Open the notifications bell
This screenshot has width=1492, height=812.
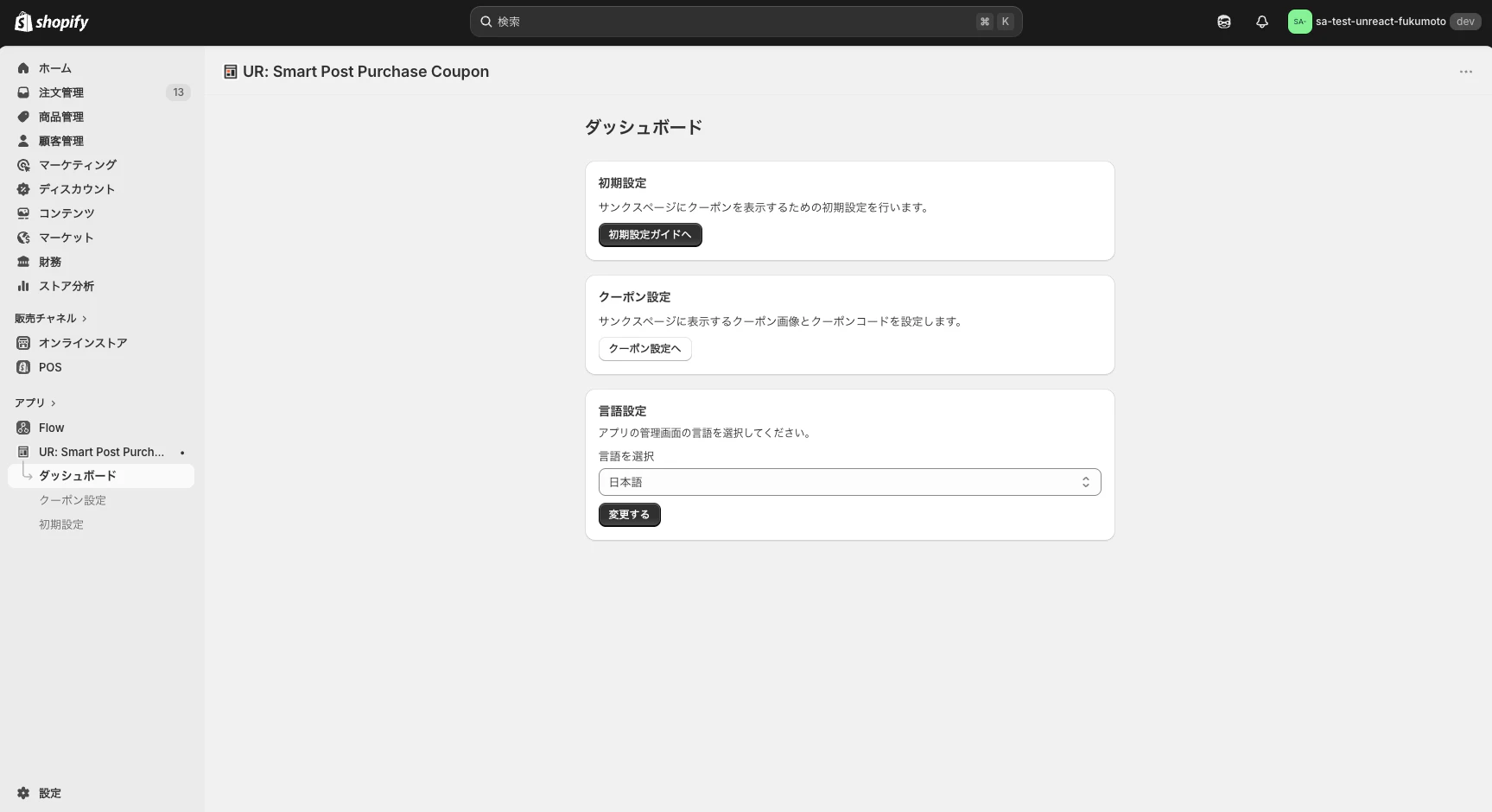[x=1262, y=22]
